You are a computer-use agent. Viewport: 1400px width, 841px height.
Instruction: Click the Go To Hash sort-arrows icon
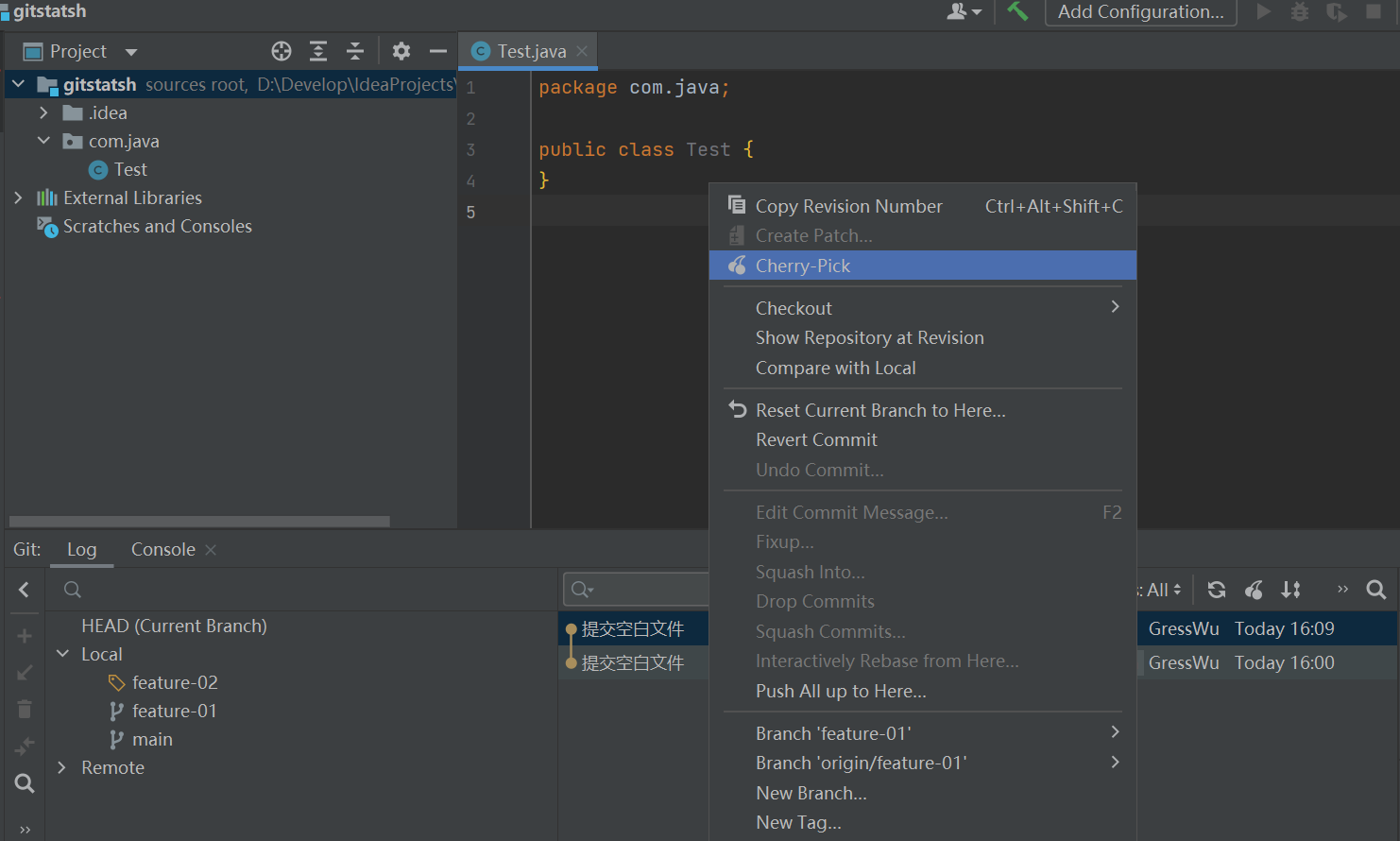1290,590
